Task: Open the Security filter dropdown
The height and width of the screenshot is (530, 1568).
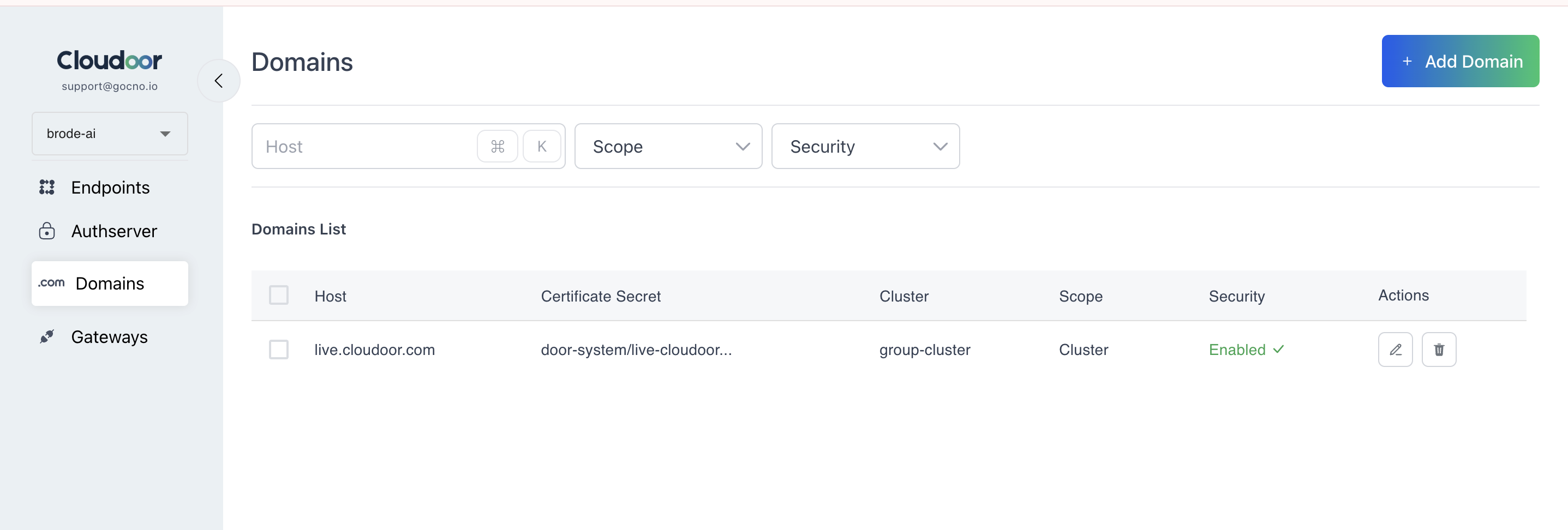Action: 865,147
